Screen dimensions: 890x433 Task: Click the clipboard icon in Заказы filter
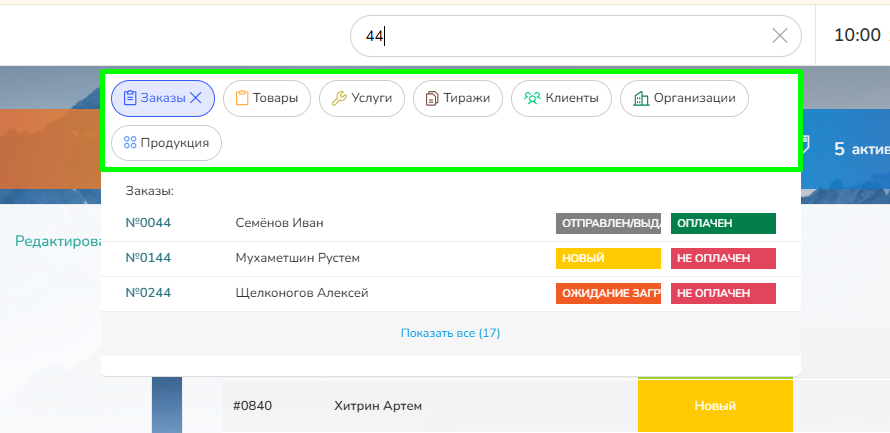click(x=130, y=98)
